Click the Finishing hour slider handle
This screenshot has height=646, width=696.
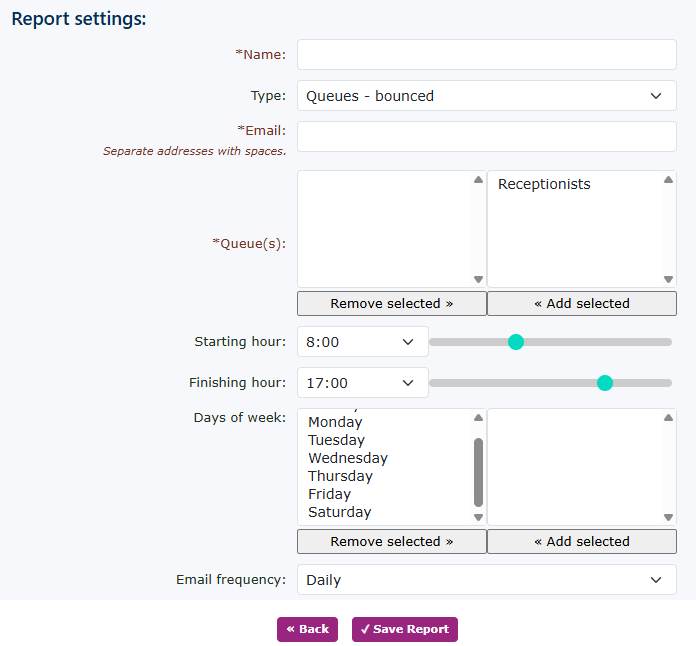[604, 383]
